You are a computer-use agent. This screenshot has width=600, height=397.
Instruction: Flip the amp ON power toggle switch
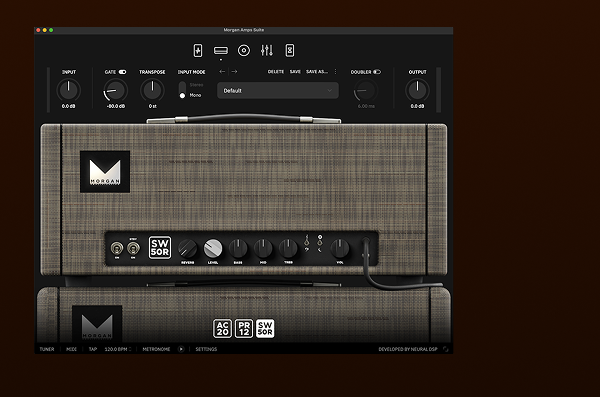[x=117, y=249]
